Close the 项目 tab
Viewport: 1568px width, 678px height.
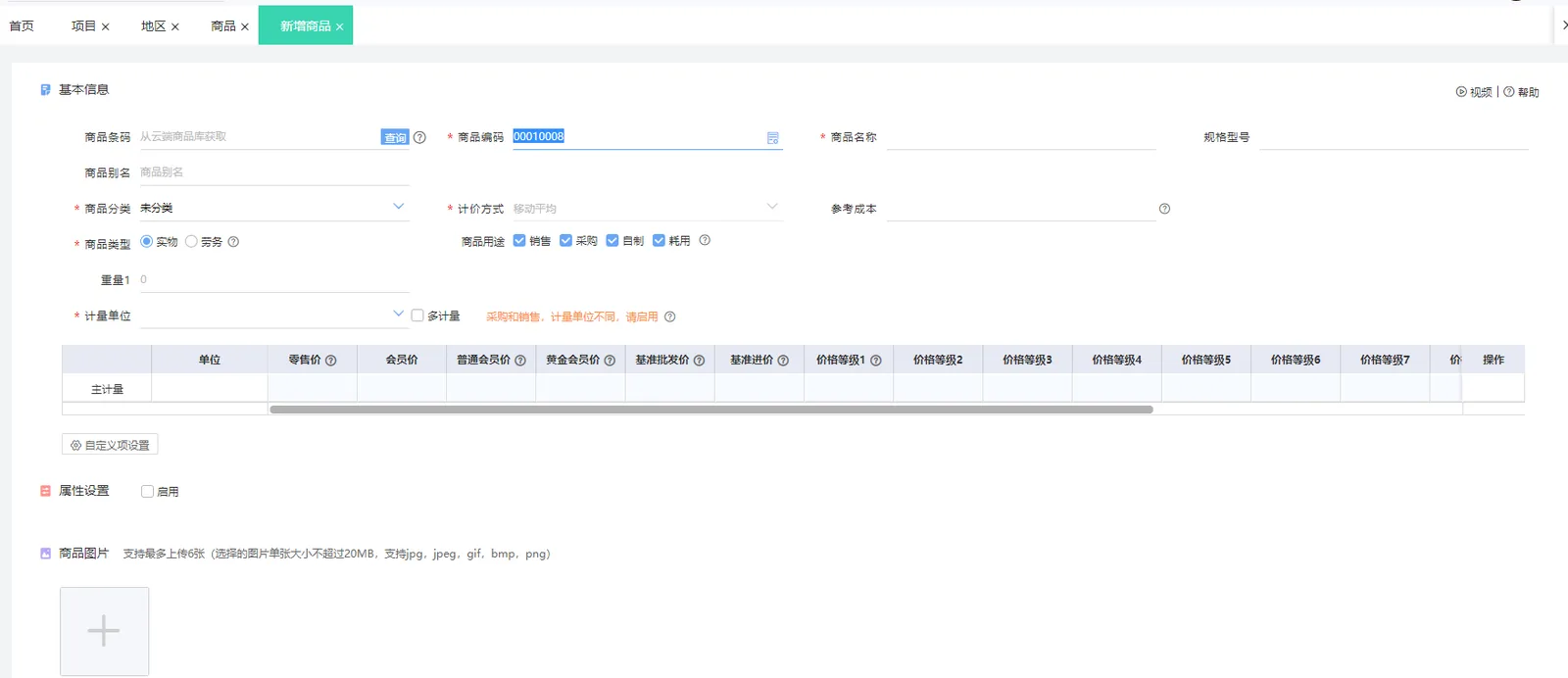tap(105, 27)
